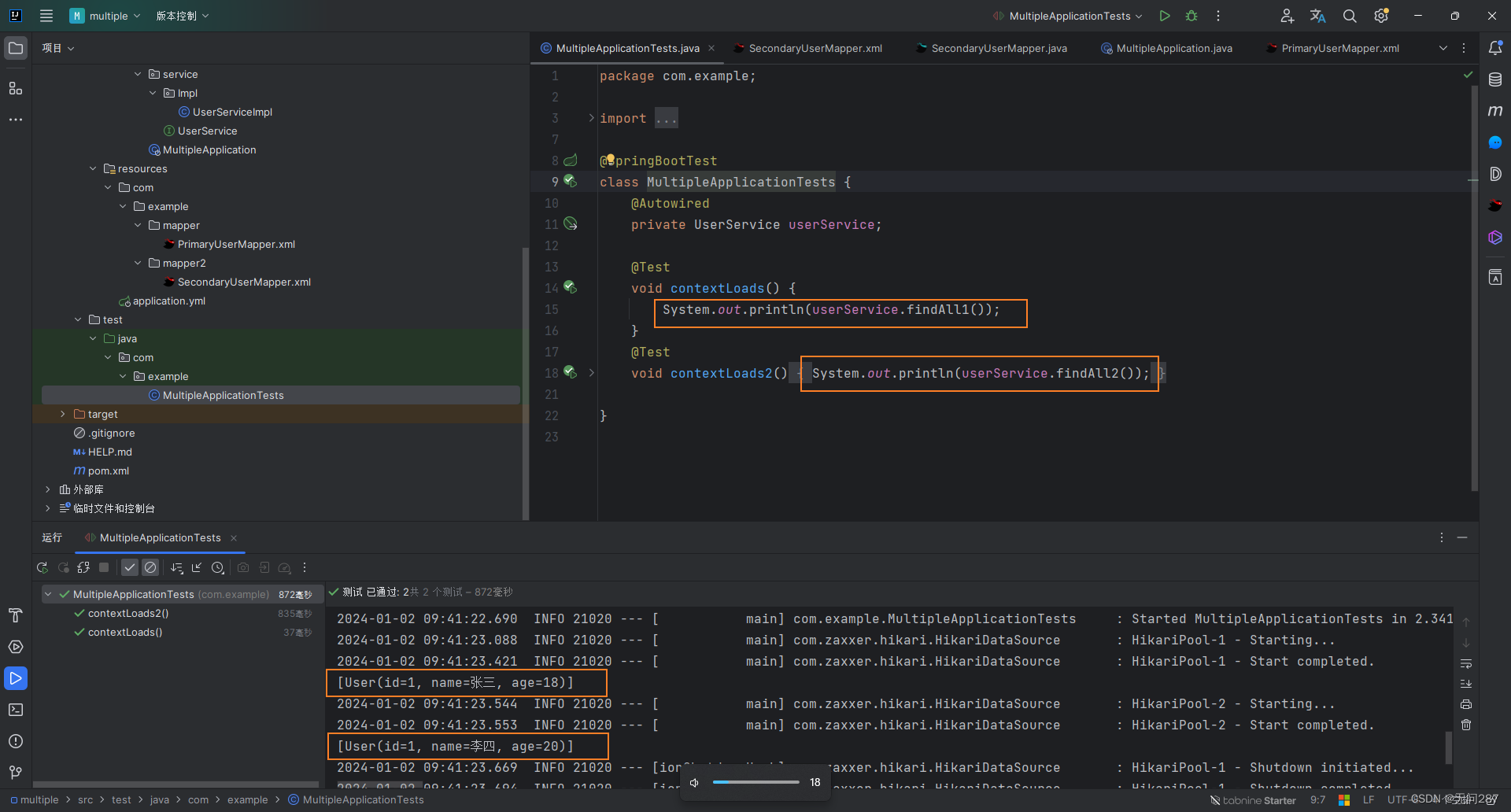Open pom.xml in project tree
The width and height of the screenshot is (1511, 812).
[109, 471]
